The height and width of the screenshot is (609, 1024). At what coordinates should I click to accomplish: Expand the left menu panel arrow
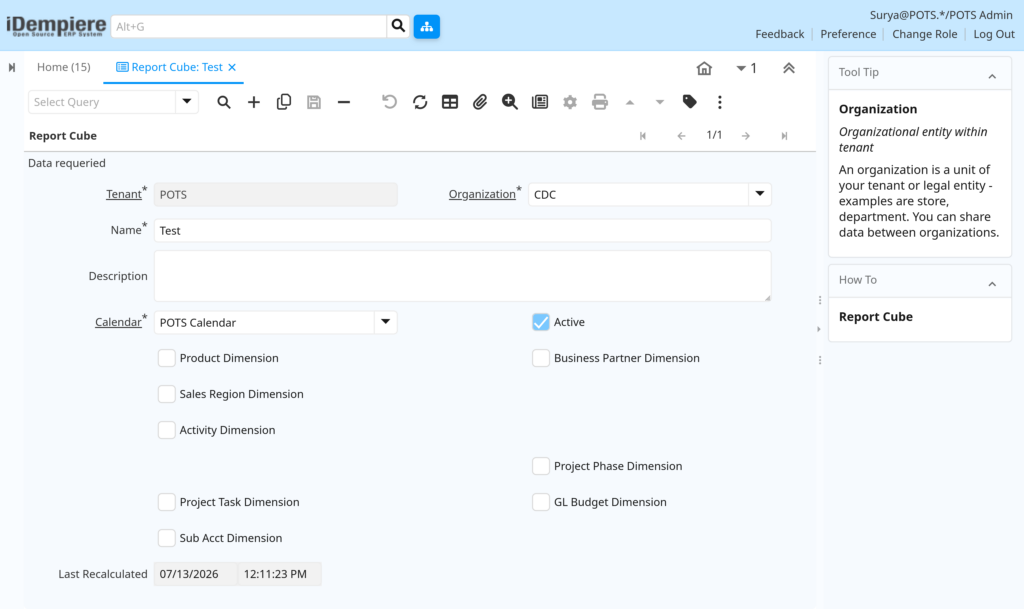pyautogui.click(x=12, y=67)
